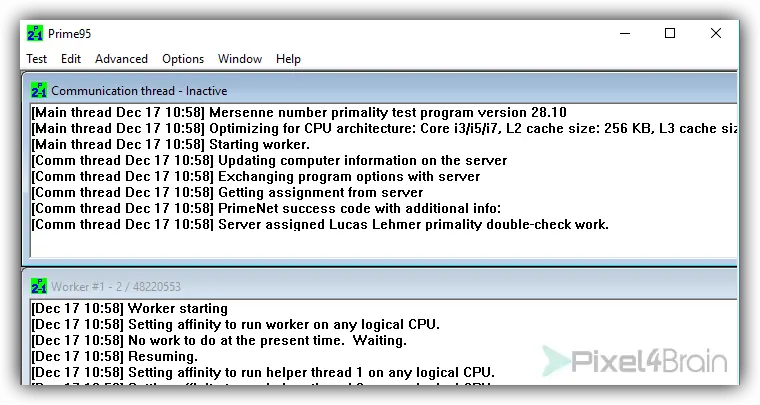
Task: Click the 'Exchanging program options with server' line
Action: 256,176
